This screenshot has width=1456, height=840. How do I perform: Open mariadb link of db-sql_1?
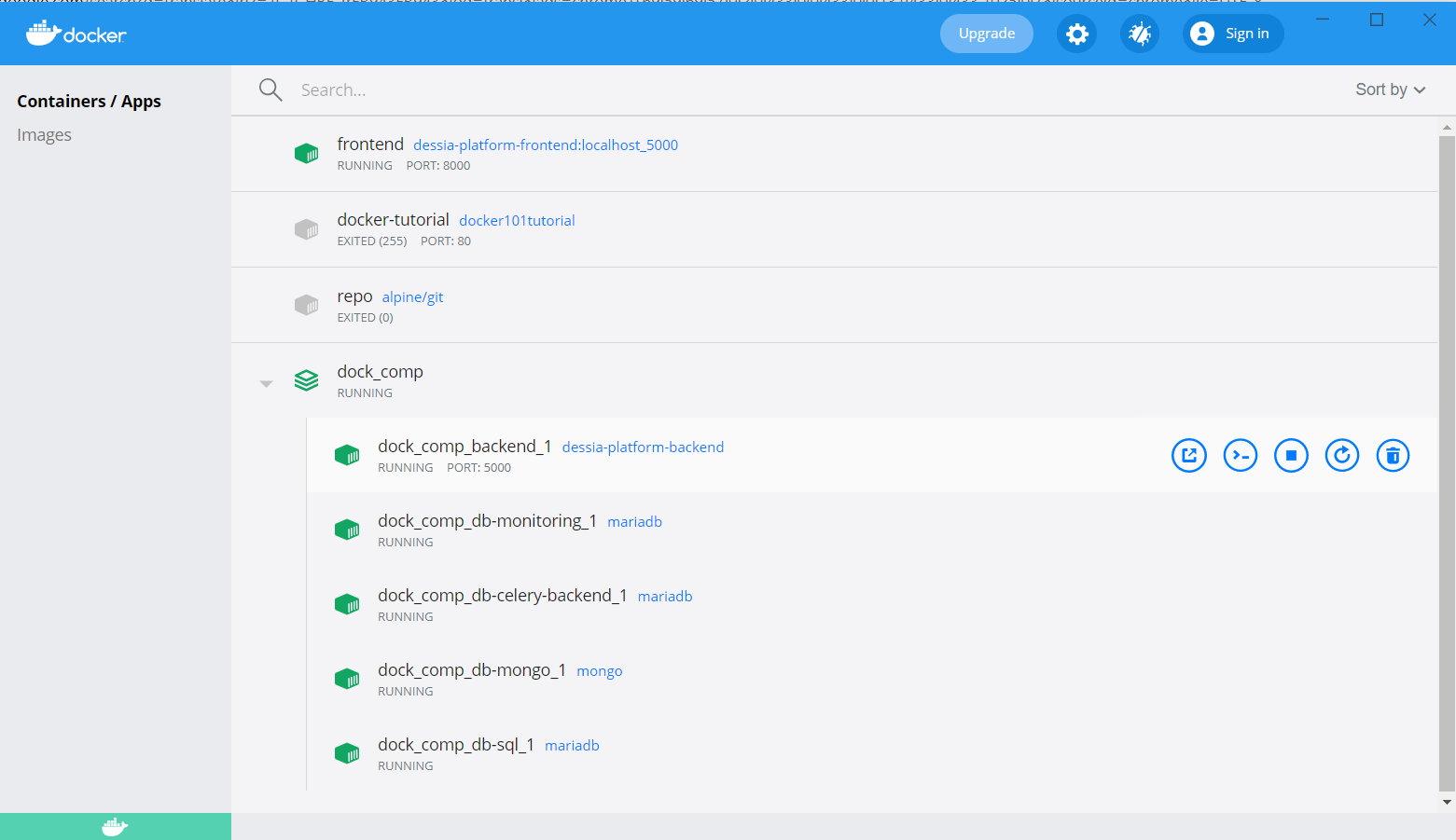pyautogui.click(x=572, y=746)
